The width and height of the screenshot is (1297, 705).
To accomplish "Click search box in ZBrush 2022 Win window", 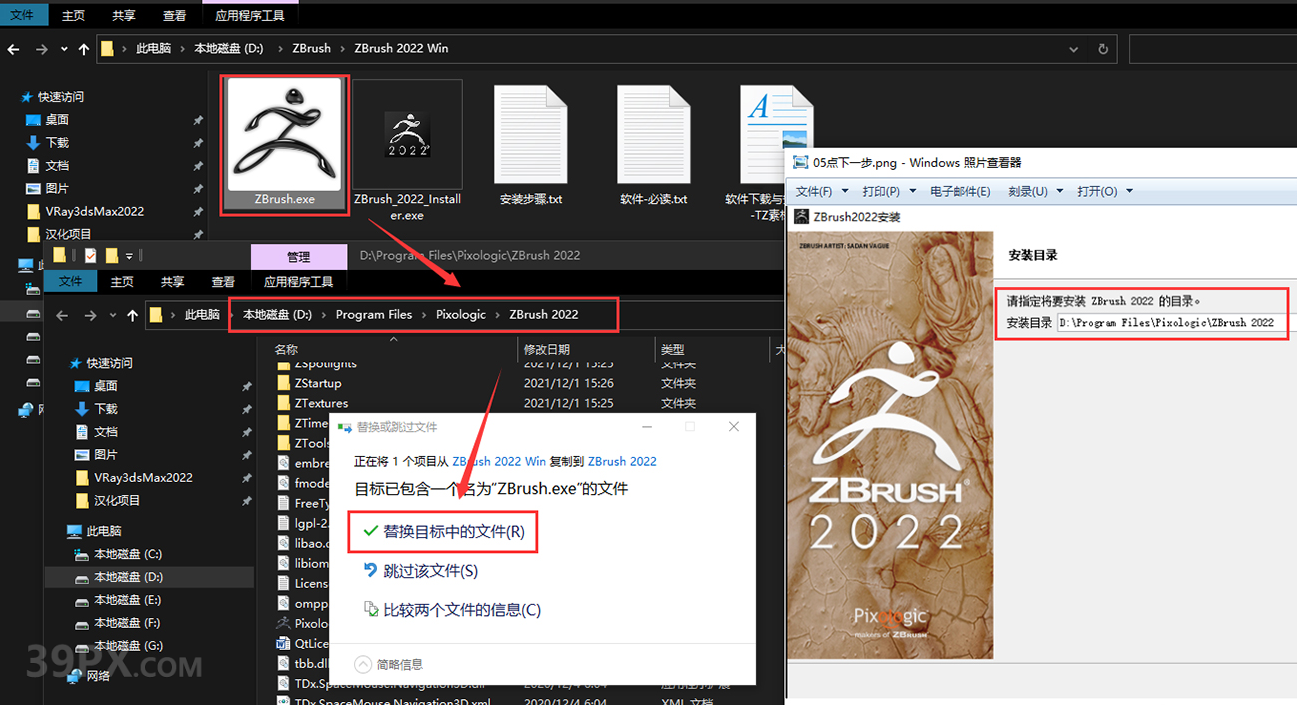I will (x=1212, y=48).
